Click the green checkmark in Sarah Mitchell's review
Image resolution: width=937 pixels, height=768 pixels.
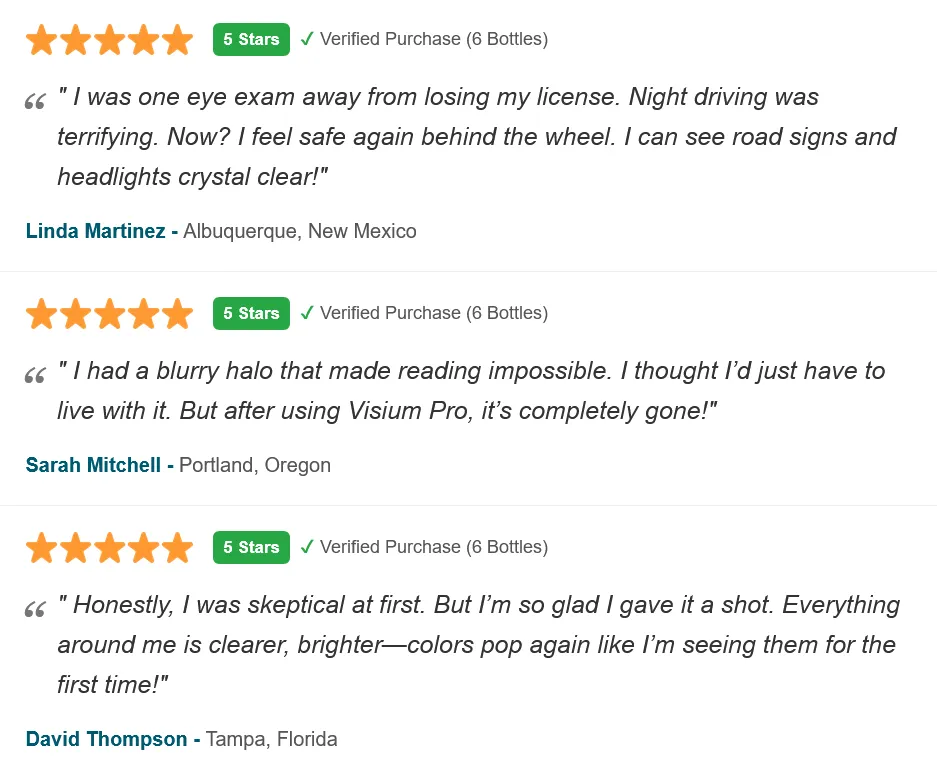click(x=307, y=313)
